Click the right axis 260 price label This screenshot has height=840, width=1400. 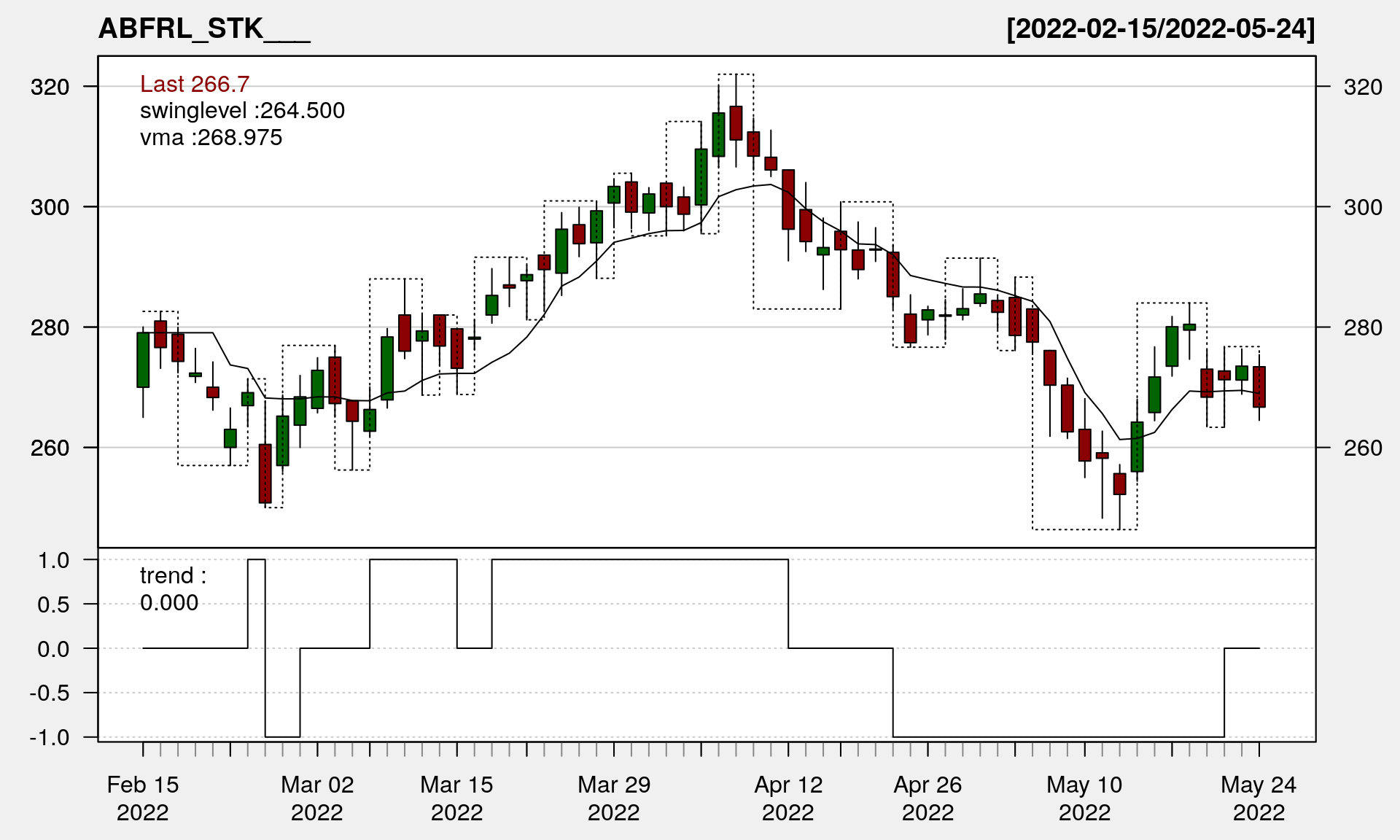[1363, 448]
